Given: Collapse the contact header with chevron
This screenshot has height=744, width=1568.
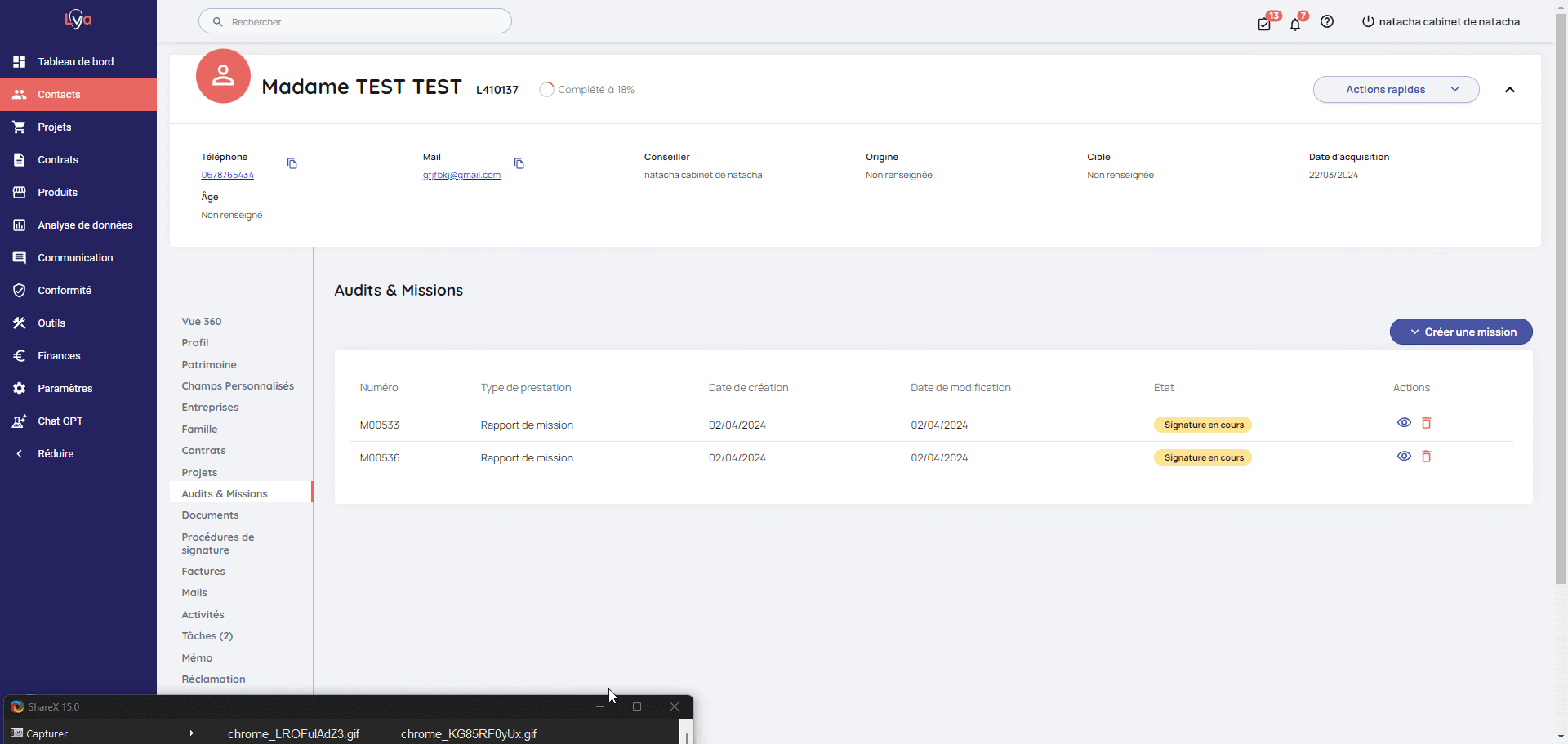Looking at the screenshot, I should [x=1509, y=90].
